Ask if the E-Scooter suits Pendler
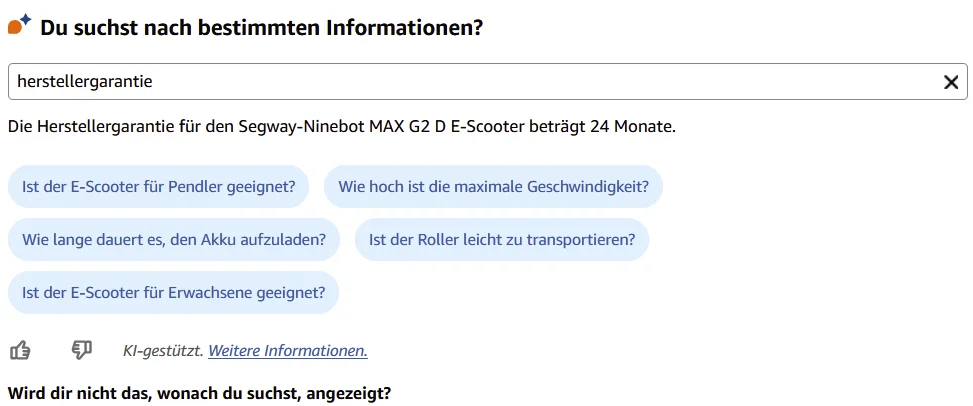The image size is (973, 406). pyautogui.click(x=158, y=186)
